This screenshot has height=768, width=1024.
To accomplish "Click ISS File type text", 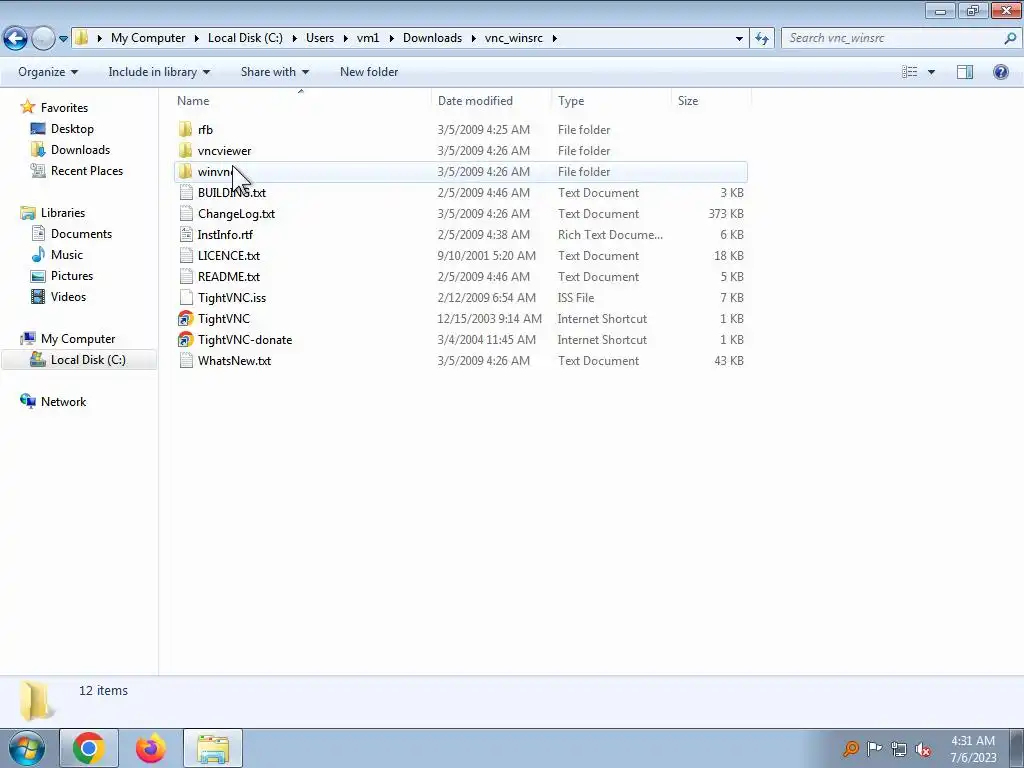I will 575,298.
